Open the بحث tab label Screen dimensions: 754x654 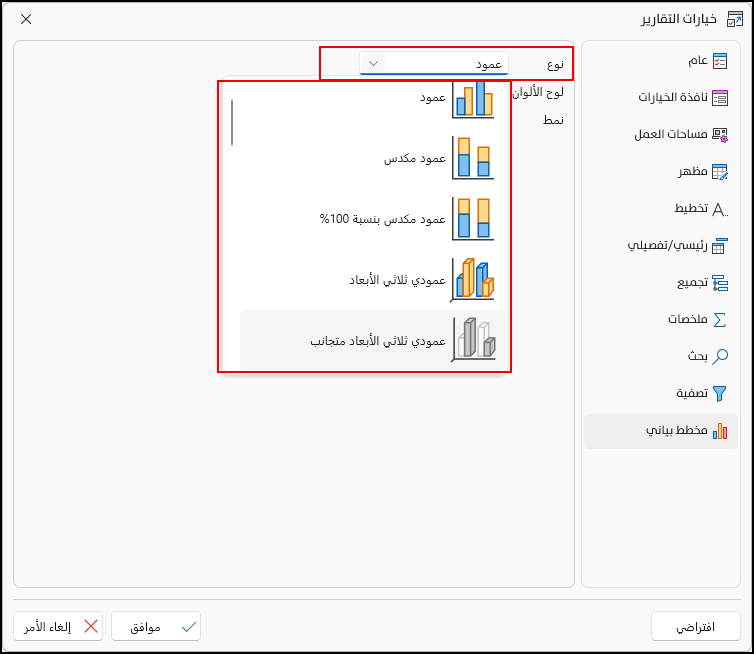[697, 356]
